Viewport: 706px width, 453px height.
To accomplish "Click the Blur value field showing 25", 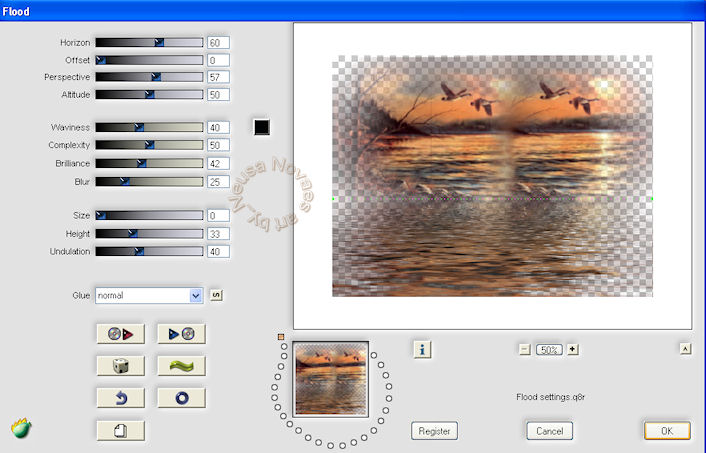I will (218, 182).
